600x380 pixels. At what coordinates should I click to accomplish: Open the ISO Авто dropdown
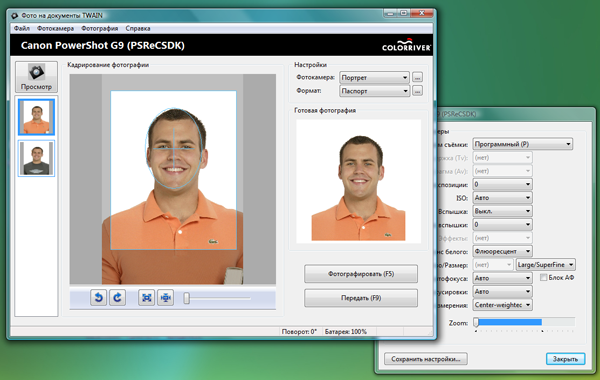[502, 198]
